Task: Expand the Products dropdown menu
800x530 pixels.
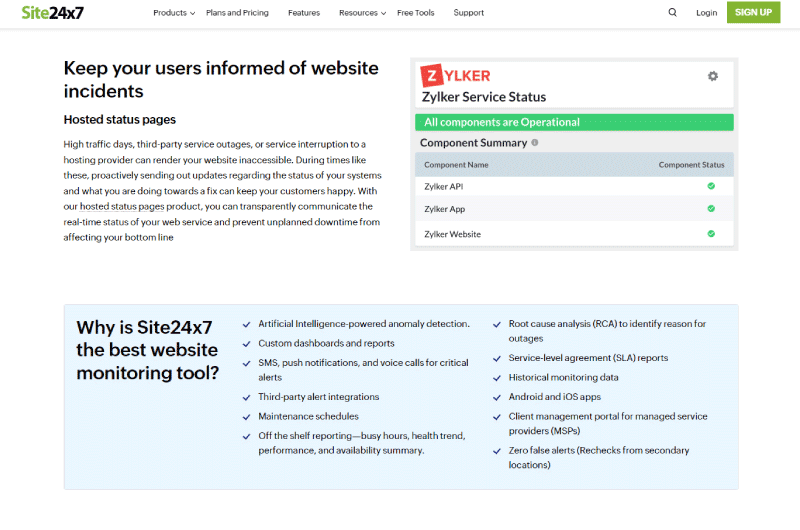Action: (174, 13)
